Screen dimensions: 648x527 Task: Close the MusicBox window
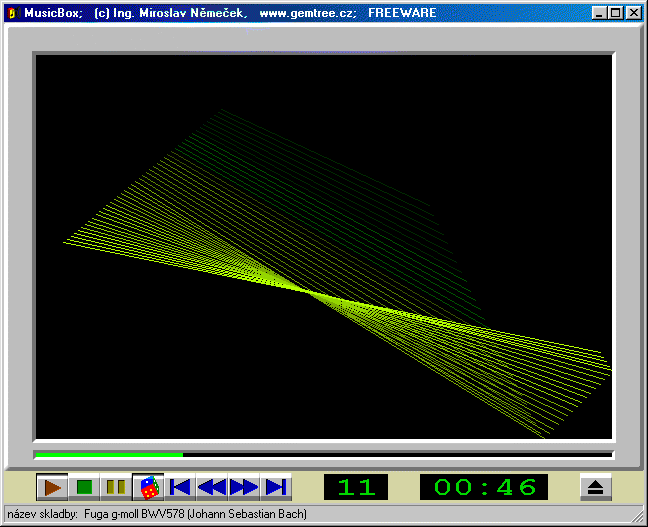pos(633,13)
